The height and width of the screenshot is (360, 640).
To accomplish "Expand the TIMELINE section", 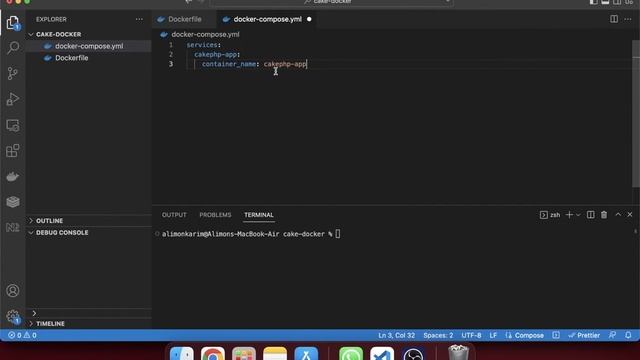I will 50,323.
